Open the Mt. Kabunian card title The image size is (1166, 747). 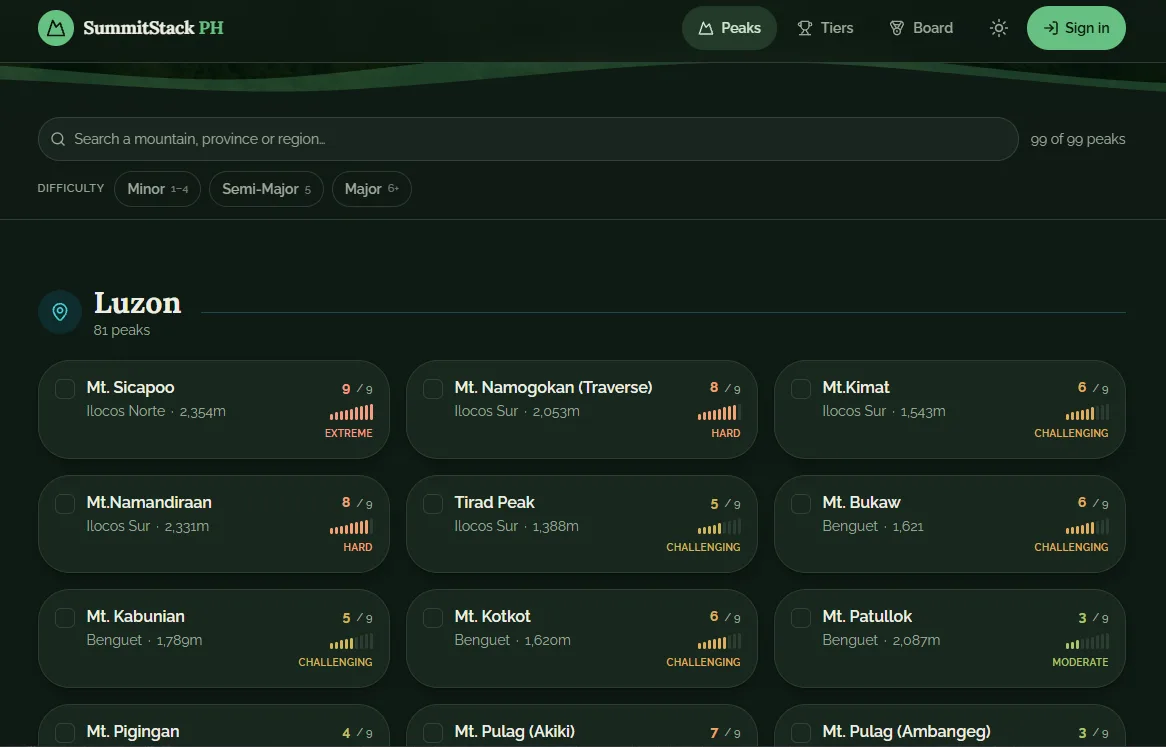[x=135, y=616]
